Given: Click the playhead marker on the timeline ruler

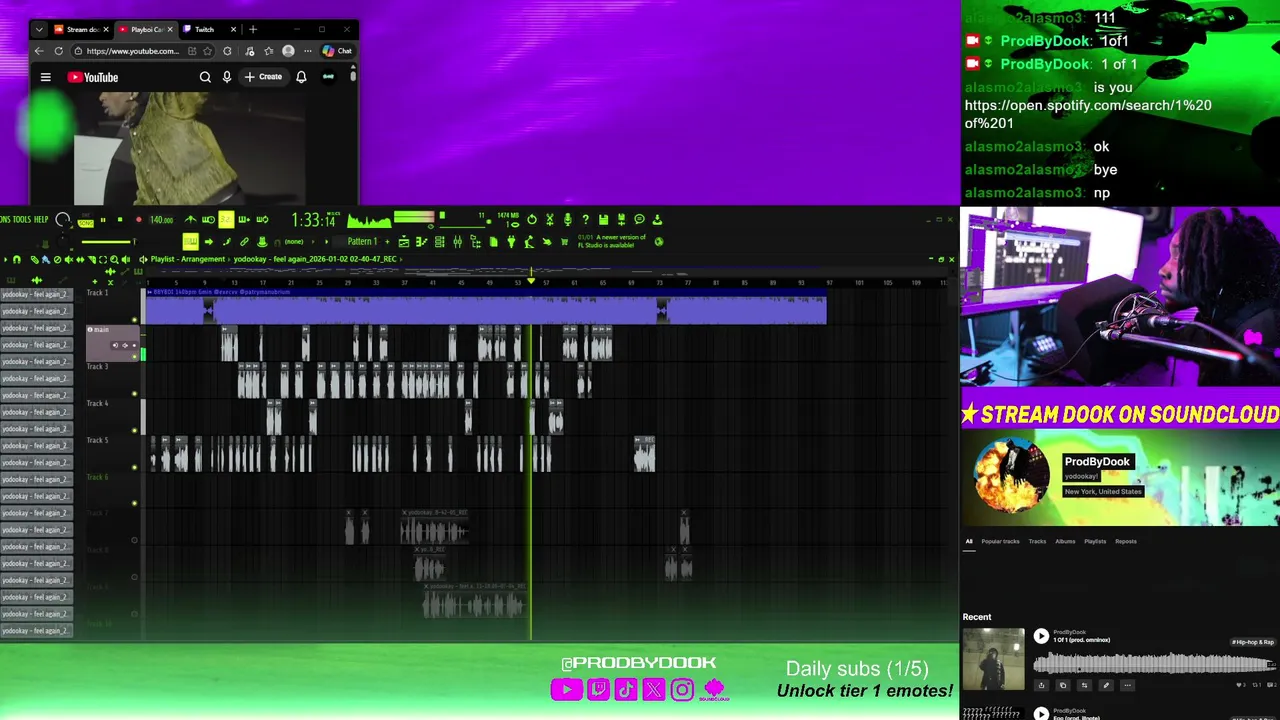Looking at the screenshot, I should pos(531,281).
